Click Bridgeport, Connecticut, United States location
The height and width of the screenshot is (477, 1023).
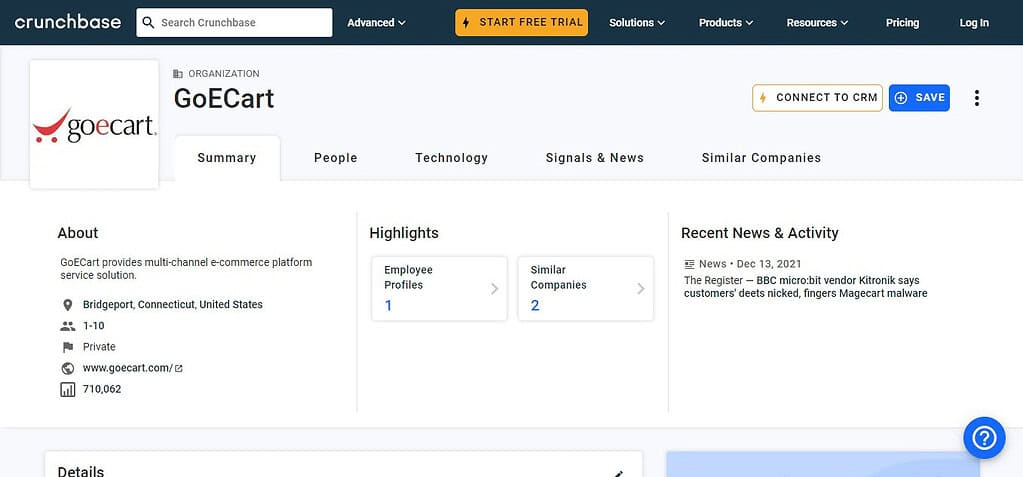tap(173, 305)
